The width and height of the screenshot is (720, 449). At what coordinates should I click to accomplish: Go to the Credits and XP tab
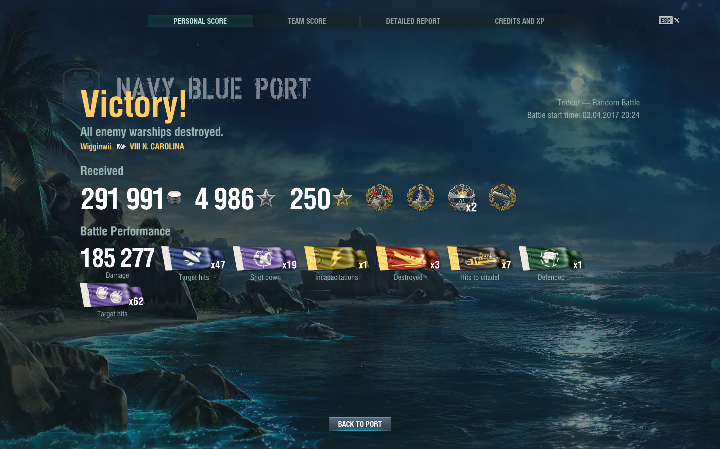[519, 21]
